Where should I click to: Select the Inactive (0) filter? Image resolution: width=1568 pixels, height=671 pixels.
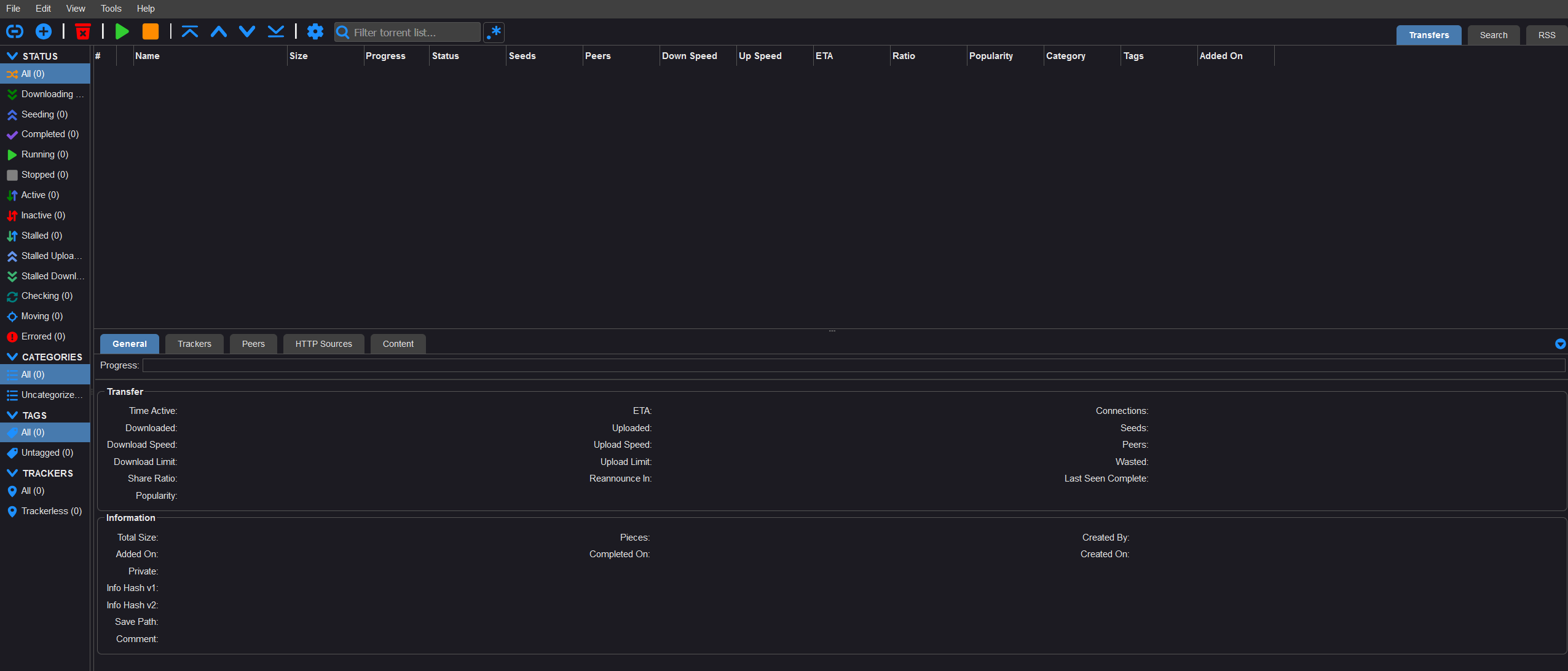tap(45, 215)
